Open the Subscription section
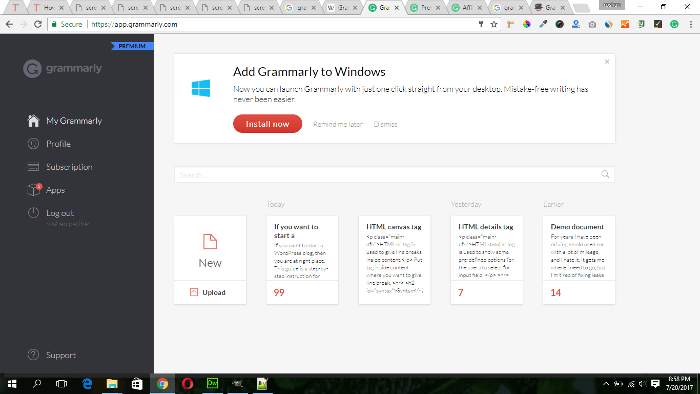 click(x=69, y=167)
